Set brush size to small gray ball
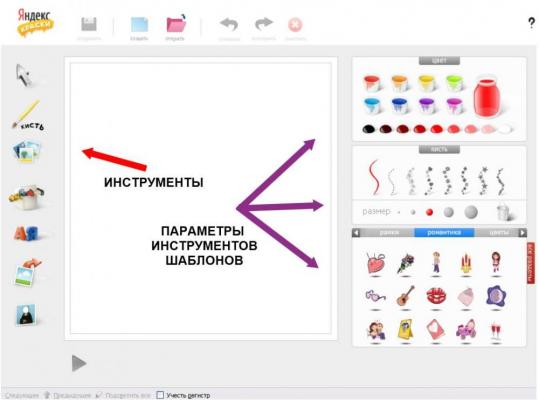The height and width of the screenshot is (400, 539). [413, 212]
